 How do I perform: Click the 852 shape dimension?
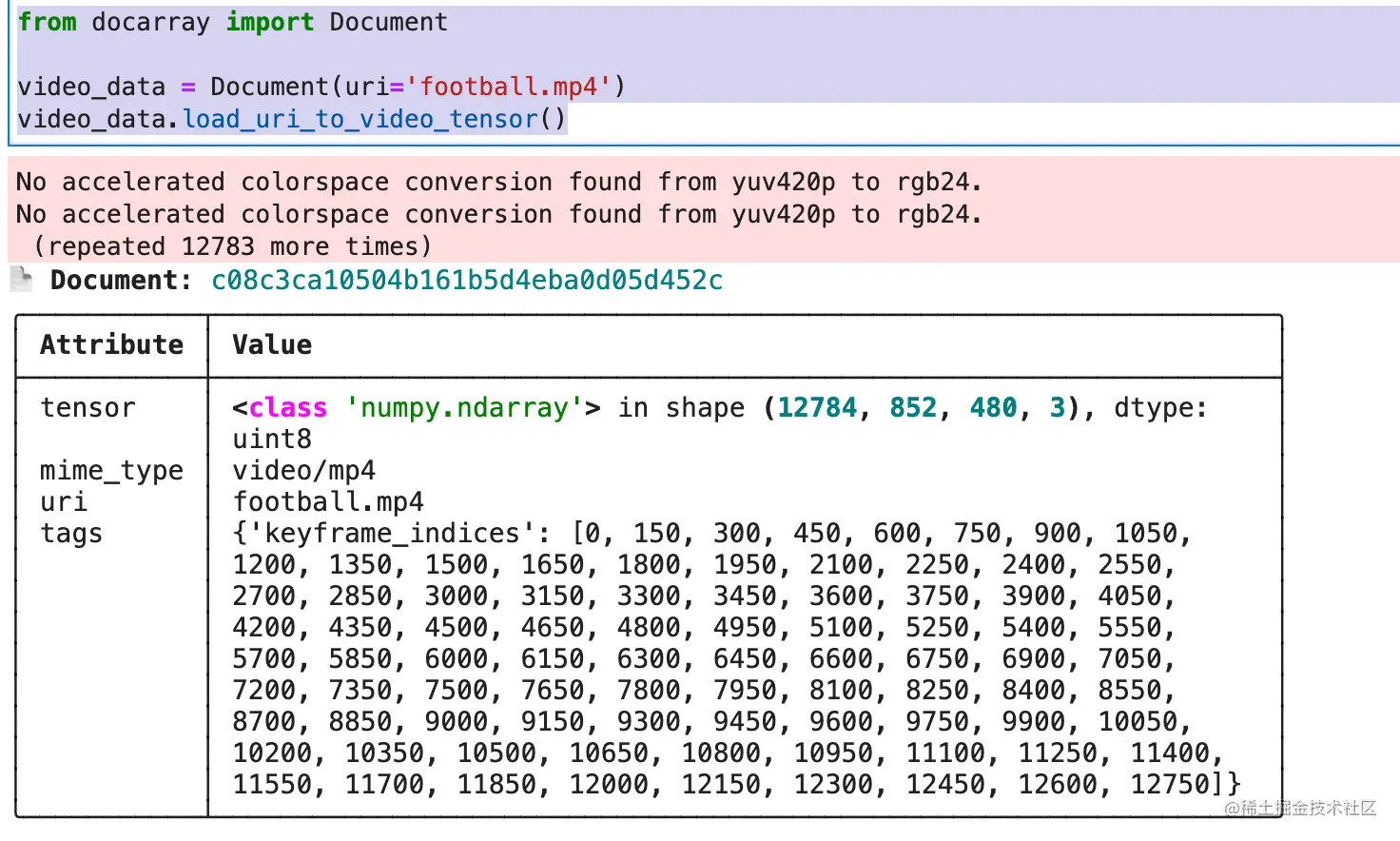[x=913, y=408]
